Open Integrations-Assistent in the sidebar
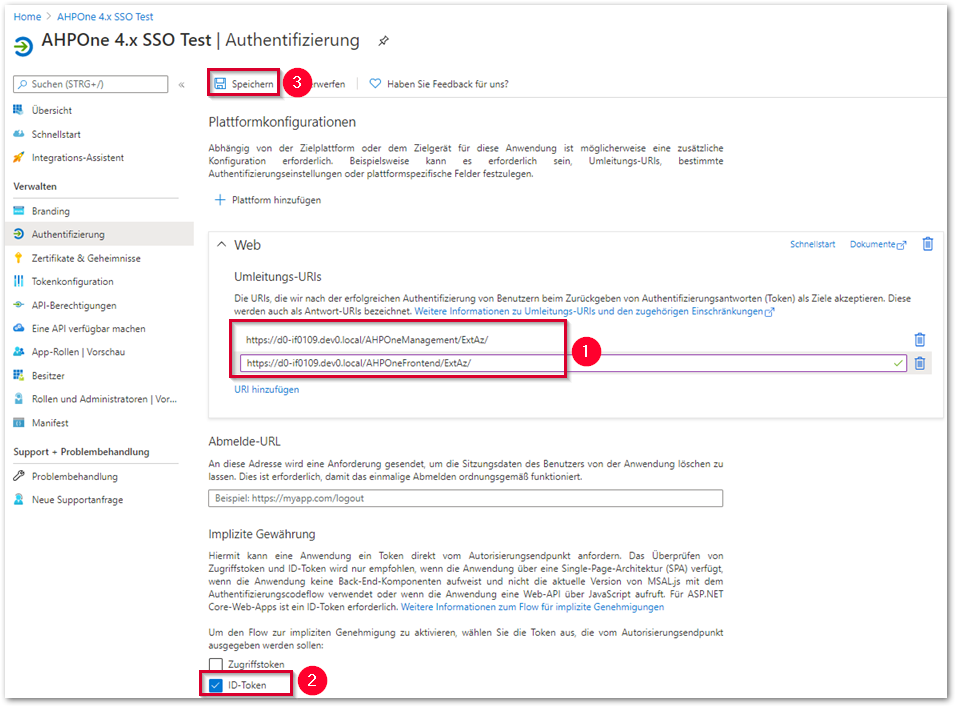The image size is (956, 707). click(77, 158)
